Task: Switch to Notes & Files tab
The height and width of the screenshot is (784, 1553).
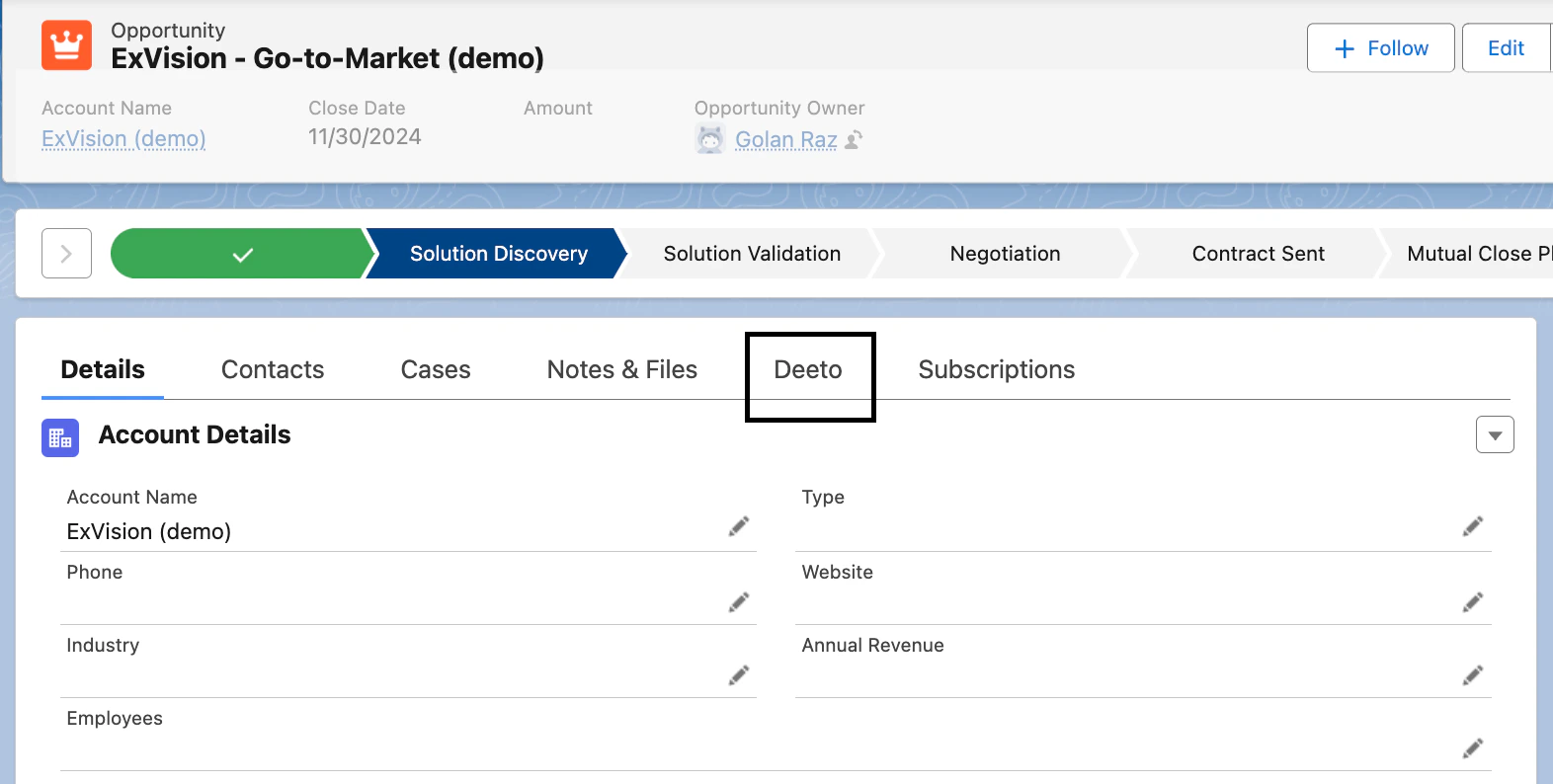Action: 622,369
